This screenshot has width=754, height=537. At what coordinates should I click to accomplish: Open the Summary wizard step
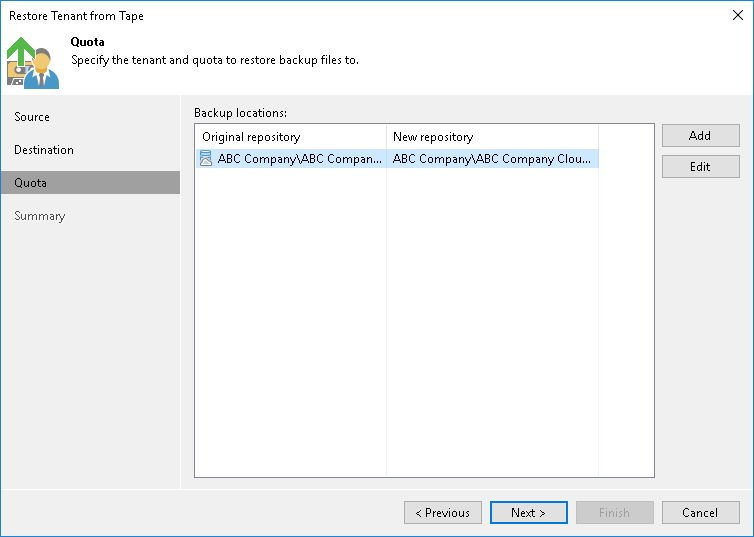[x=39, y=216]
